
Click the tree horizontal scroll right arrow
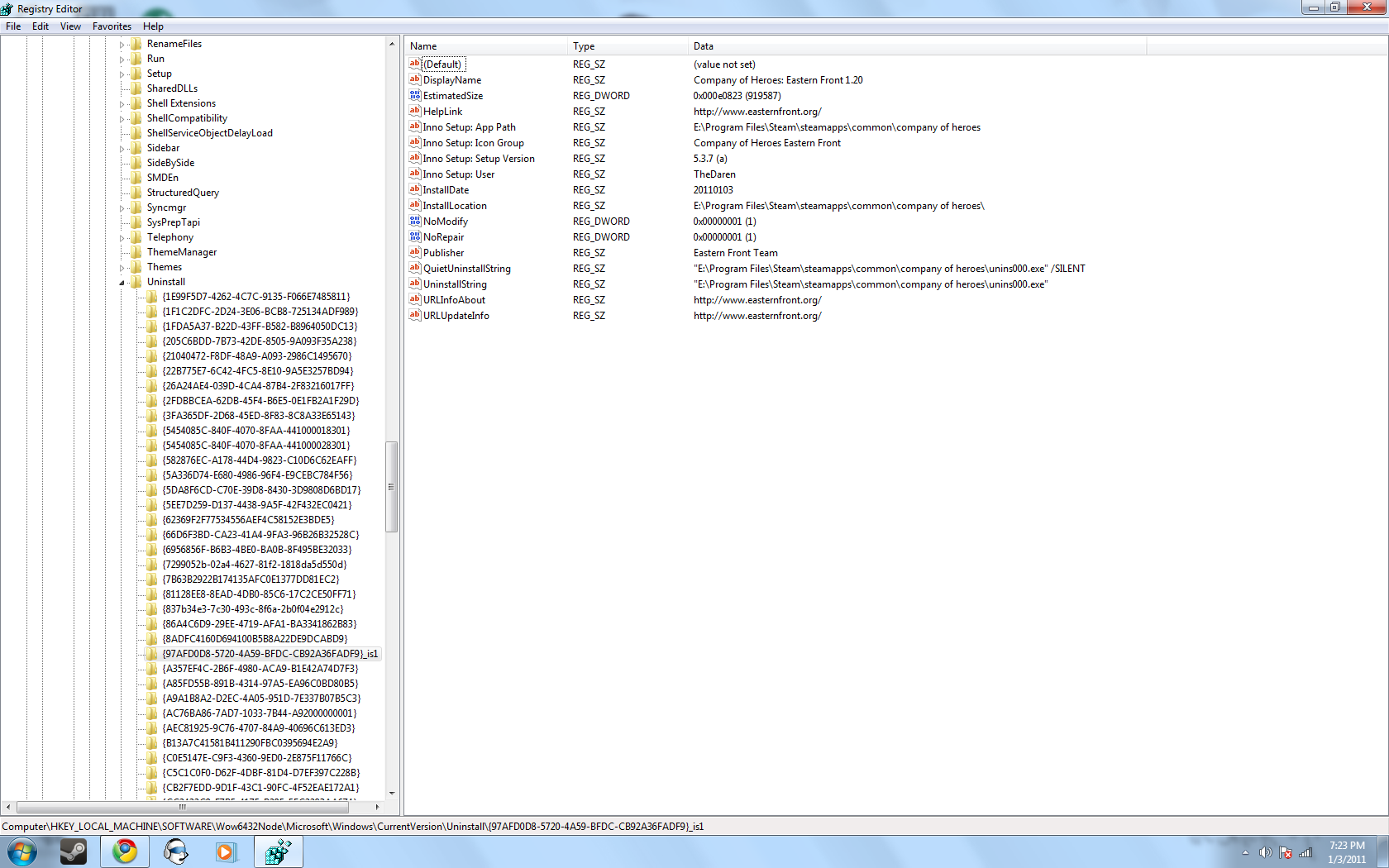coord(377,807)
